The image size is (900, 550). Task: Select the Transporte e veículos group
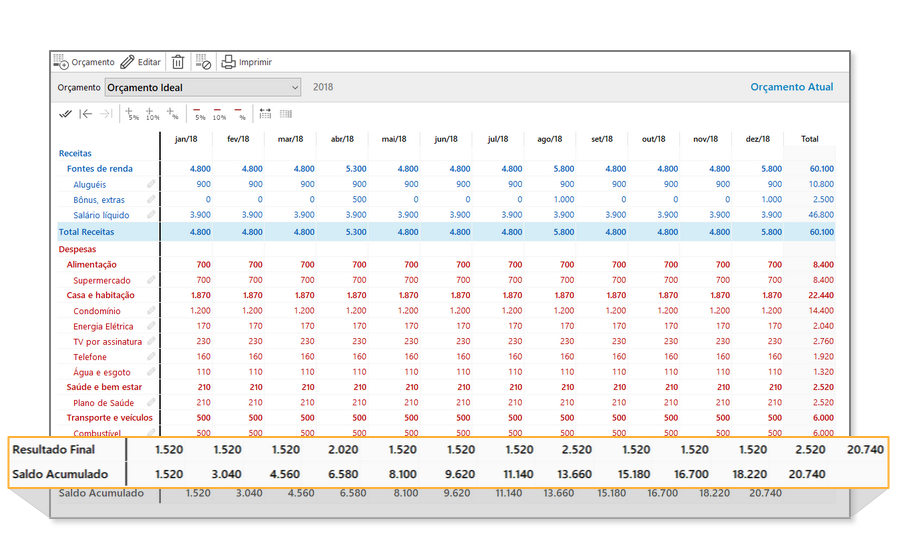click(x=110, y=417)
